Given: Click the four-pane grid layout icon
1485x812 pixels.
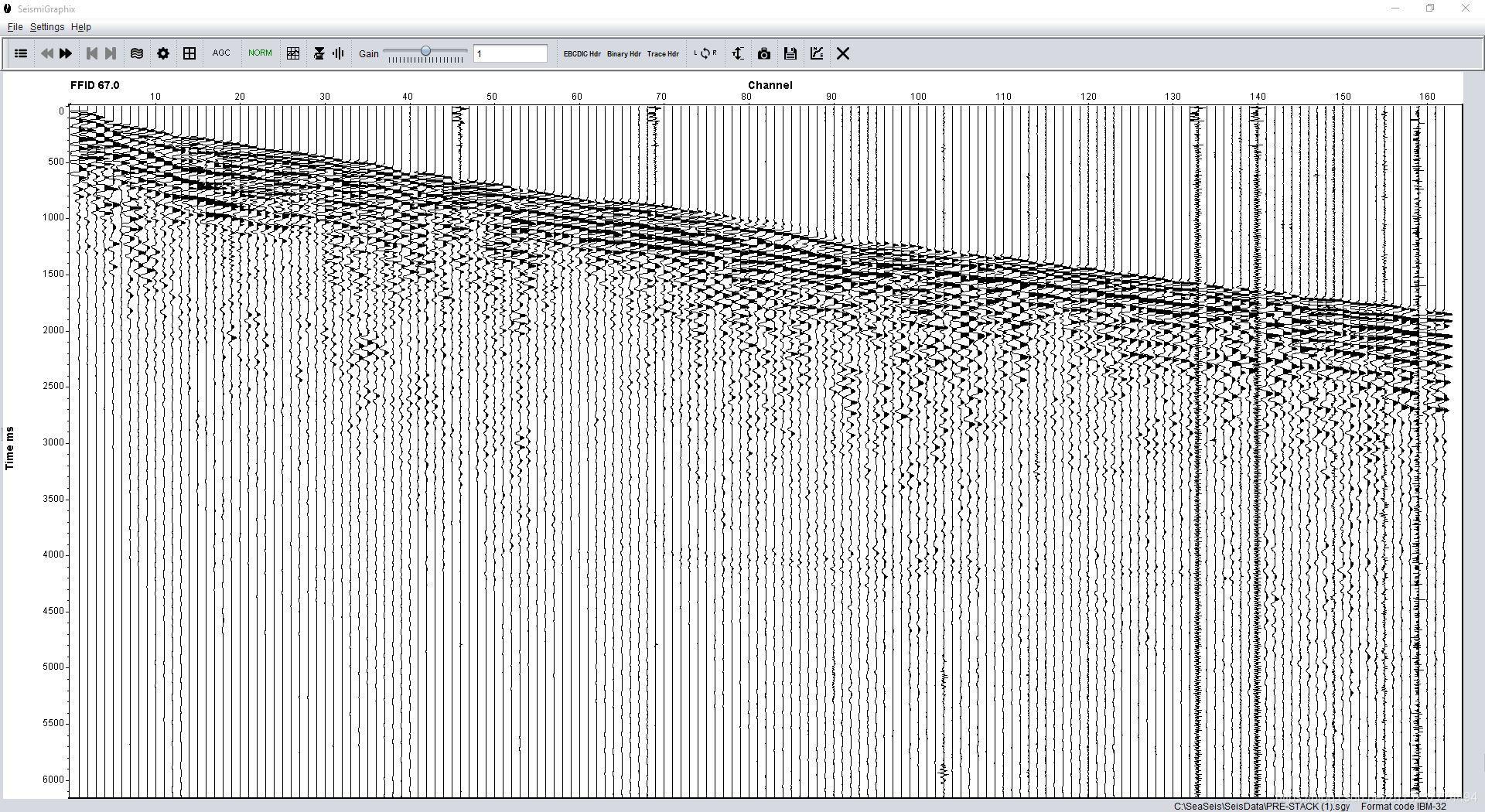Looking at the screenshot, I should 189,53.
